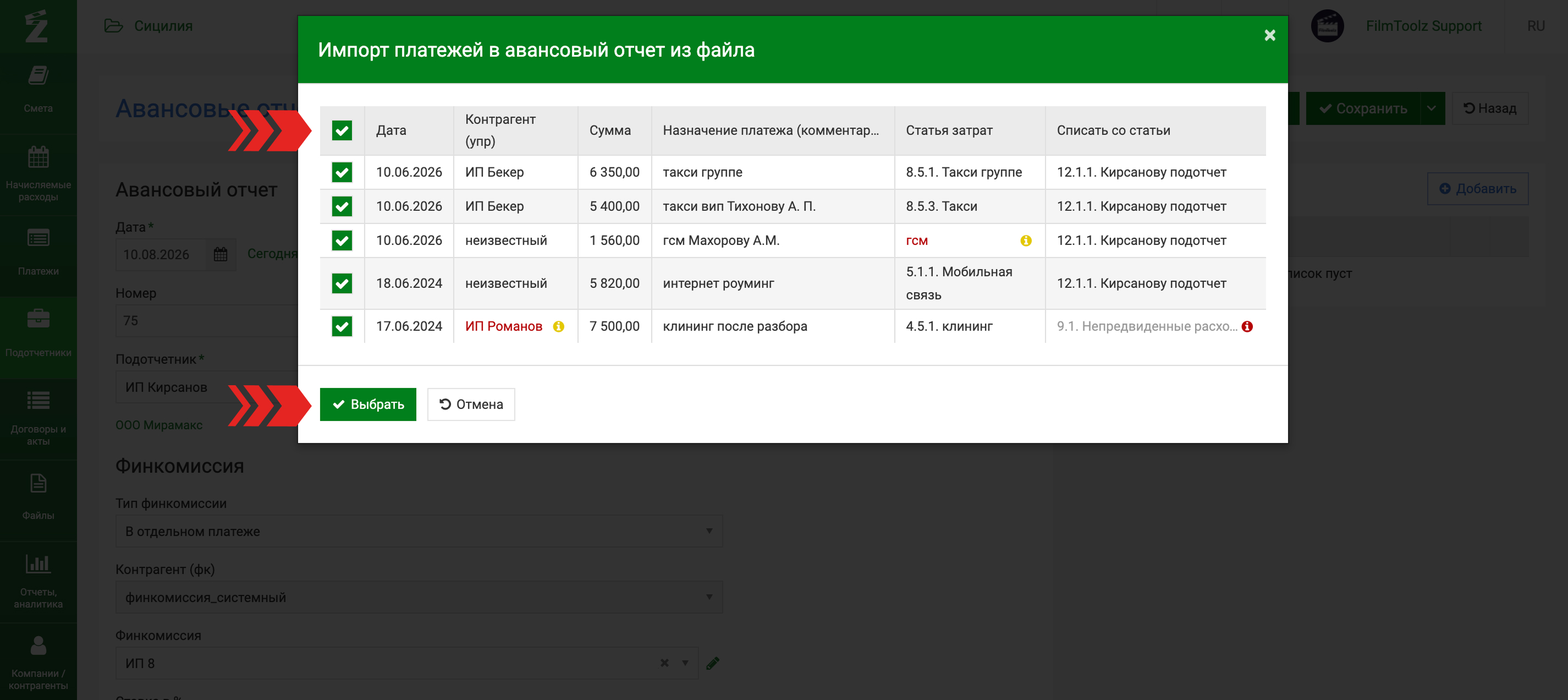Click the Дата input field 10.08.2026
Screen dimensions: 1568x700
(161, 255)
